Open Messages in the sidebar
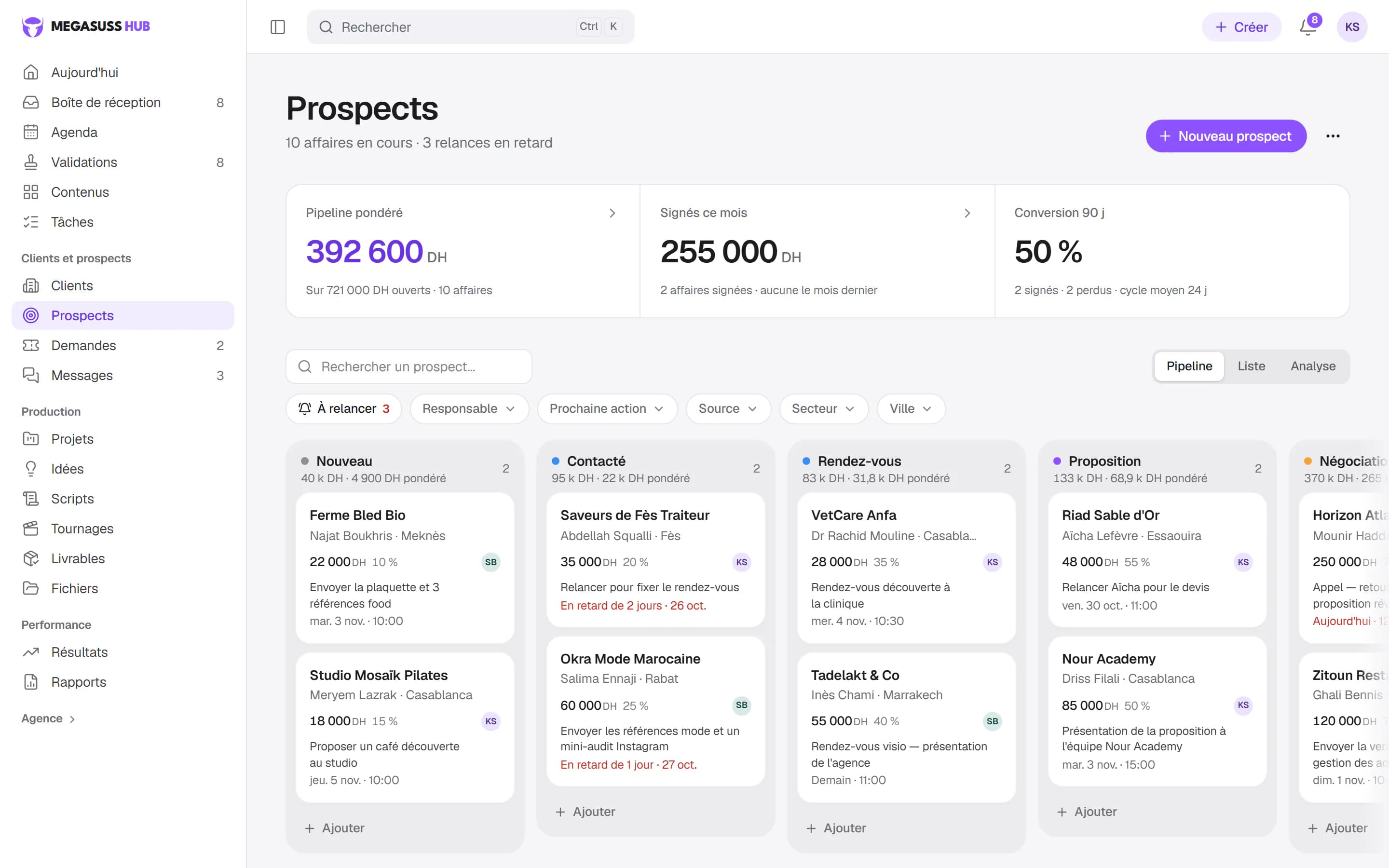This screenshot has width=1389, height=868. (123, 375)
